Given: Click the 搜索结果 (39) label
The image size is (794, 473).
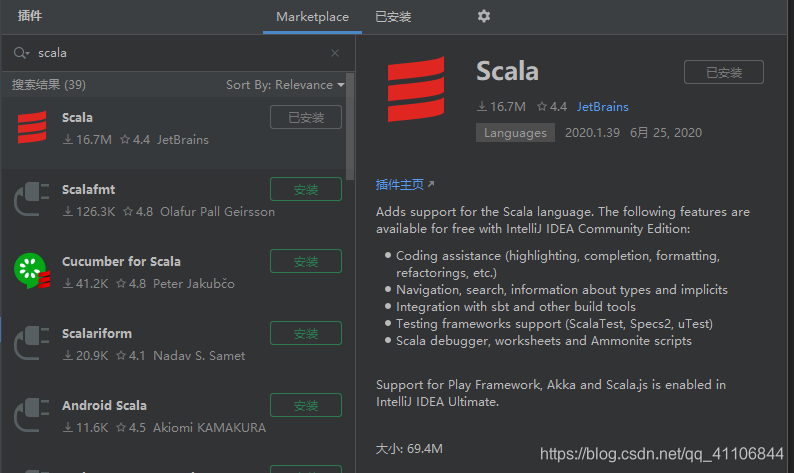Looking at the screenshot, I should [49, 85].
